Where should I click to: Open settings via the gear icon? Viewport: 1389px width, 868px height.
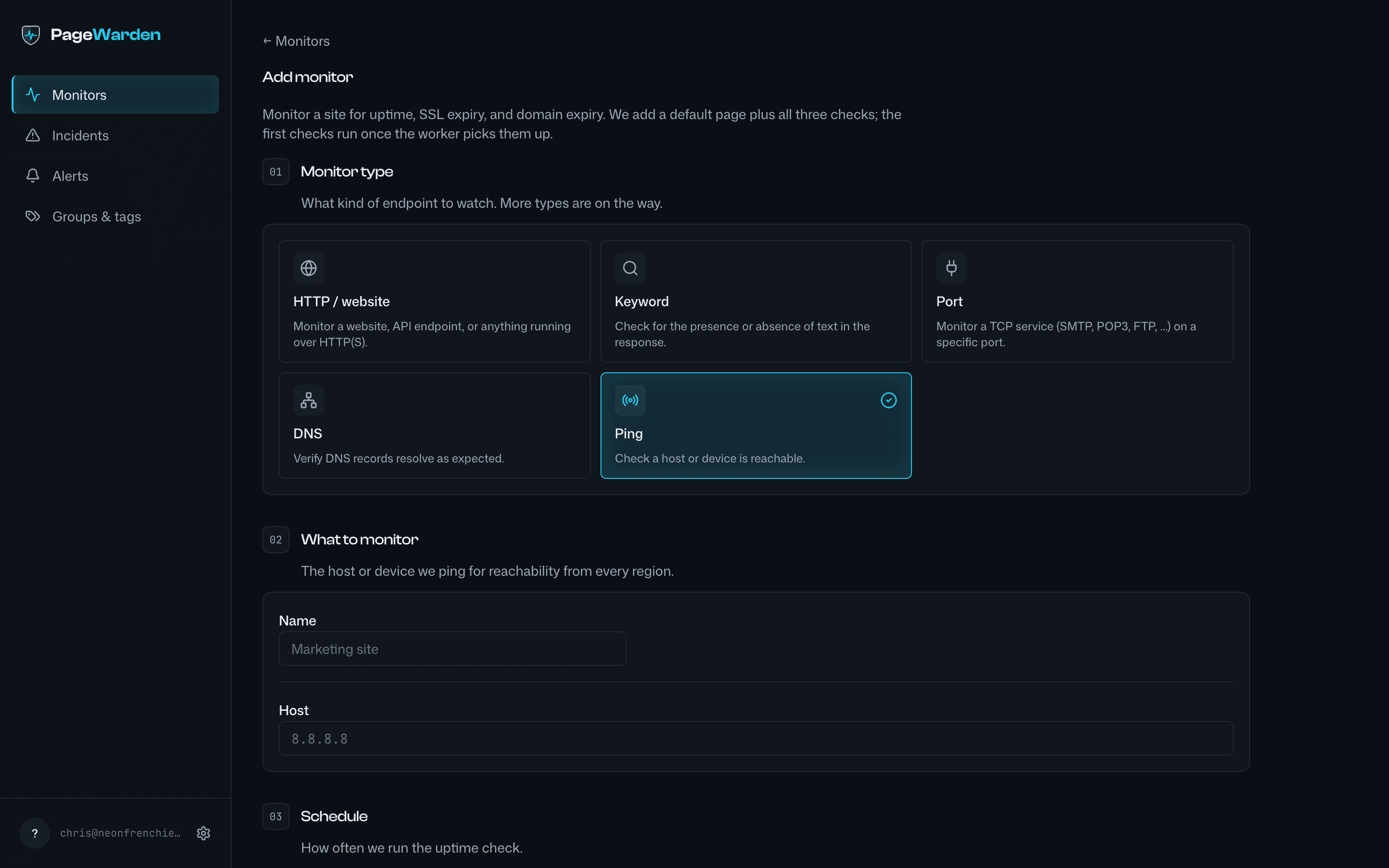pos(204,833)
